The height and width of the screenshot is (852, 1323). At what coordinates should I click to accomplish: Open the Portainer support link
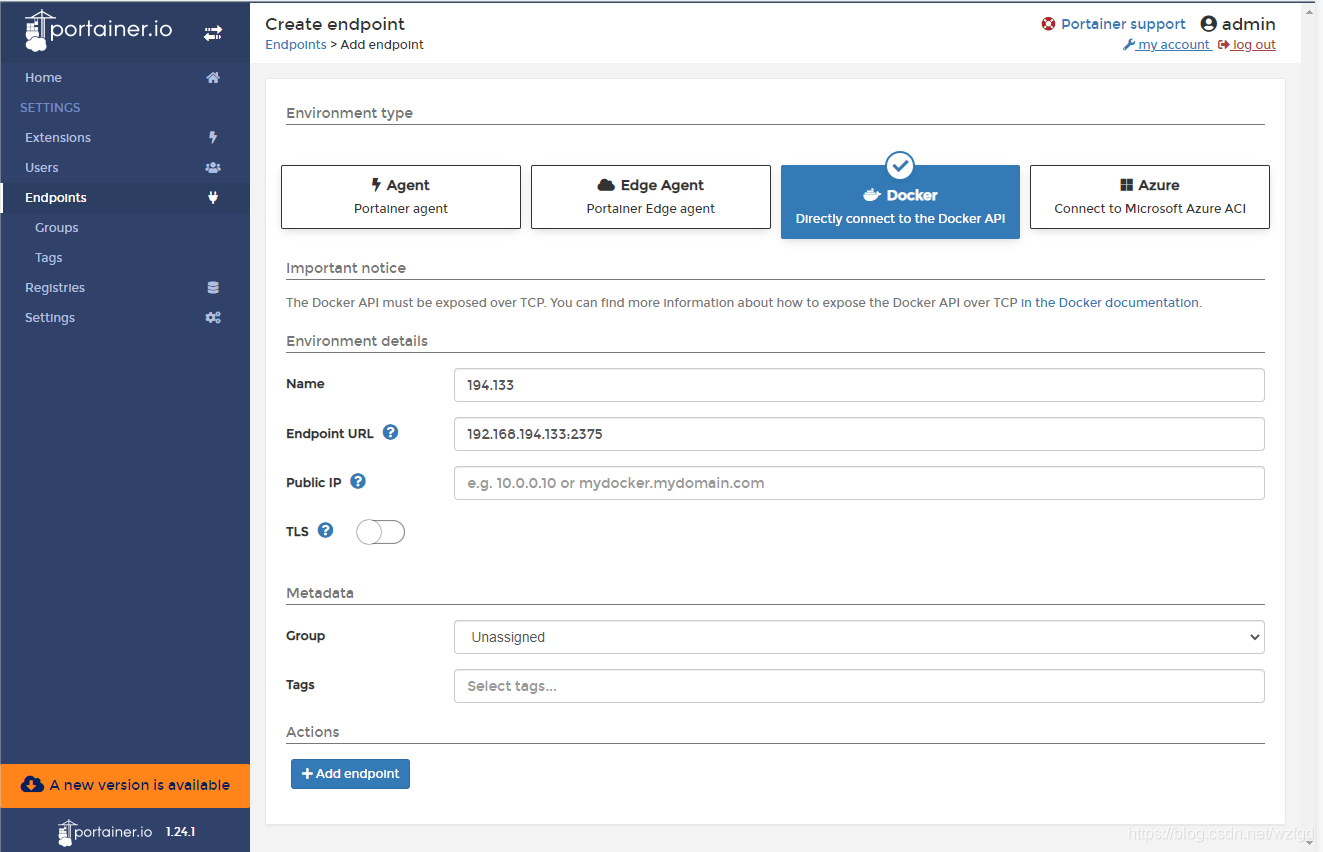click(x=1123, y=24)
